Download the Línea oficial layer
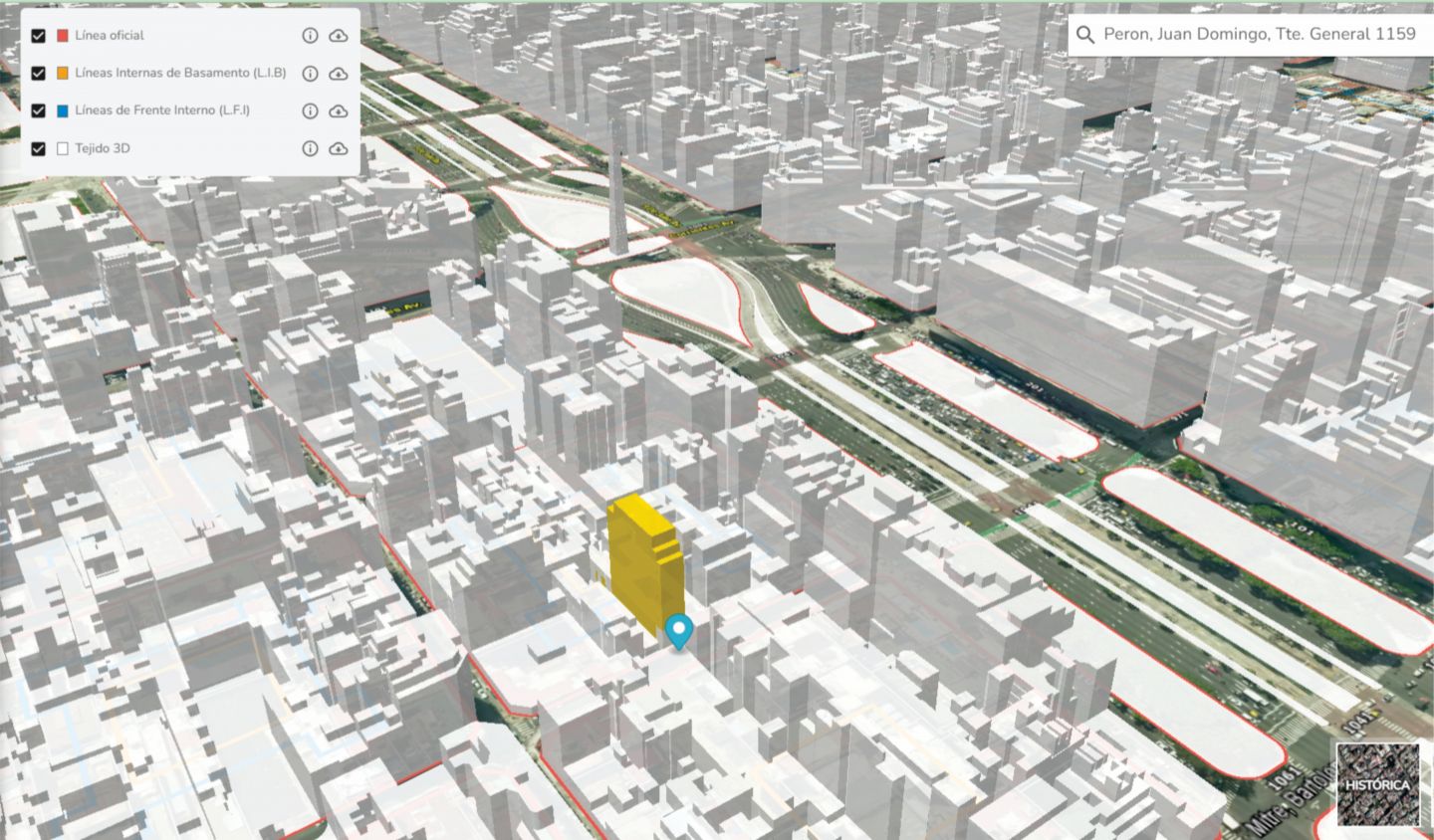Screen dimensions: 1434x840 click(339, 36)
